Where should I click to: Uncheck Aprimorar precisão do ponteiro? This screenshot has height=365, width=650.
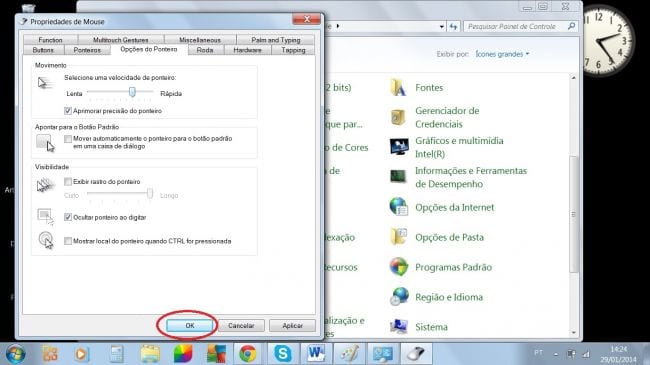click(68, 111)
